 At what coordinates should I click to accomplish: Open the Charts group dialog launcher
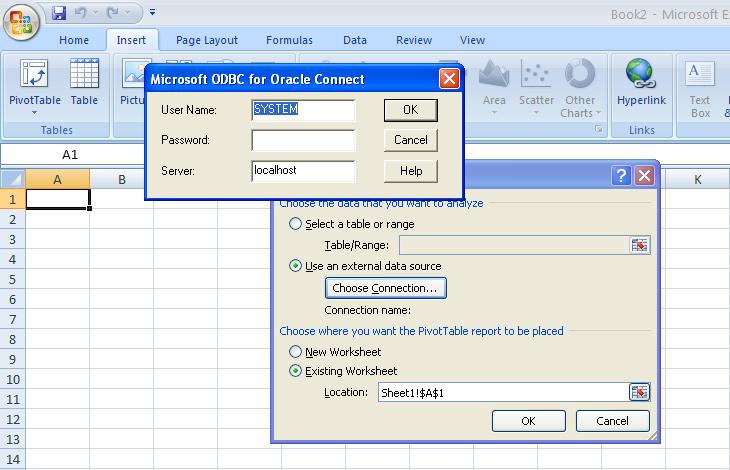tap(599, 130)
